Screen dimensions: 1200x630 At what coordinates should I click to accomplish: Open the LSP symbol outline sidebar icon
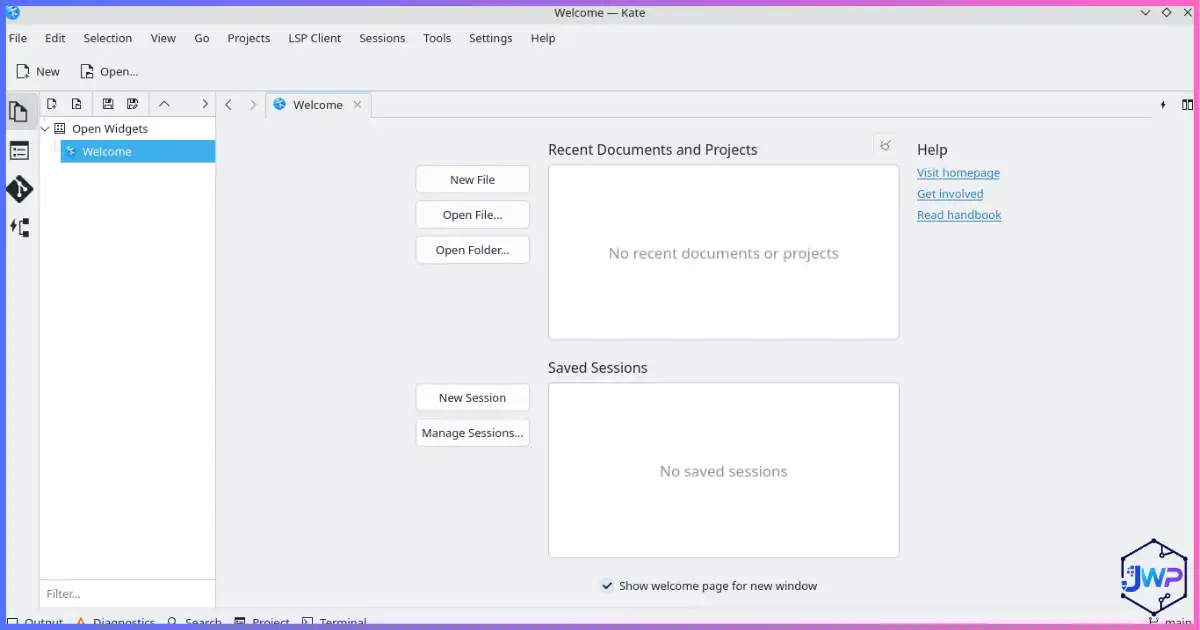click(19, 227)
